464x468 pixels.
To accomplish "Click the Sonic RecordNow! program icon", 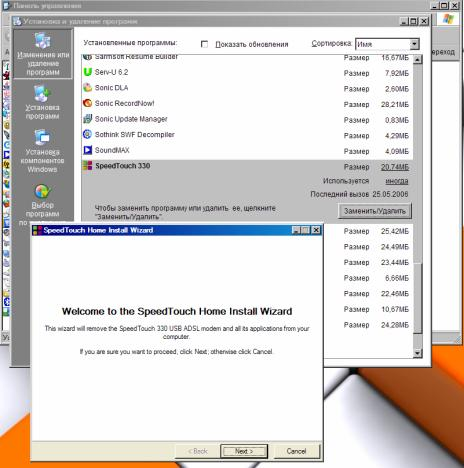I will tap(87, 103).
